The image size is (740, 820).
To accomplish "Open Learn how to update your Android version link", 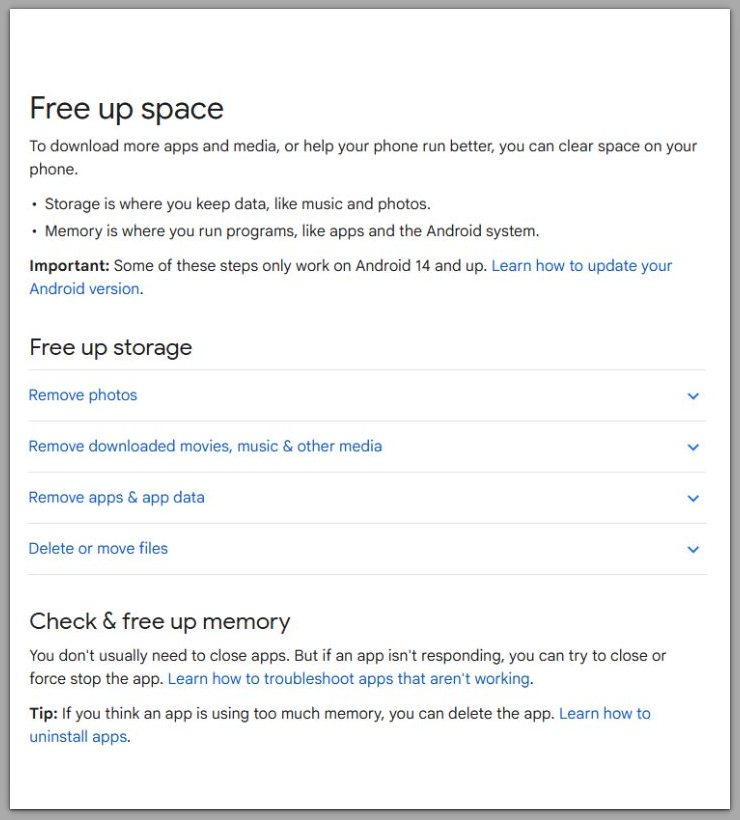I will click(x=581, y=266).
